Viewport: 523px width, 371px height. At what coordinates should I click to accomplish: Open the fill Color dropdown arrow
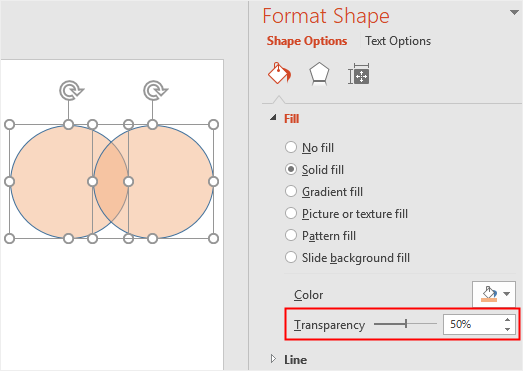[x=507, y=294]
